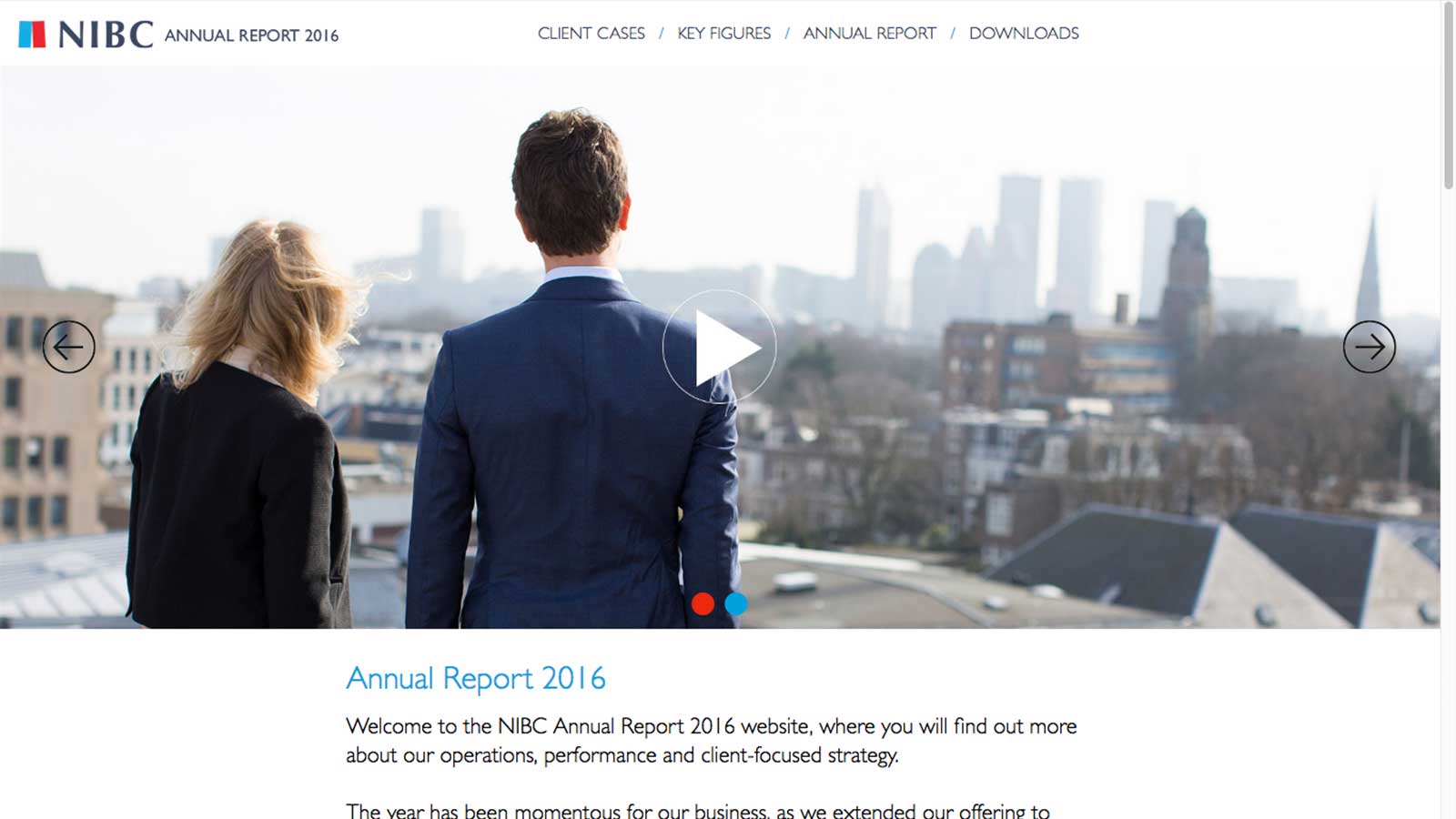This screenshot has height=819, width=1456.
Task: Open the Key Figures menu item
Action: (723, 34)
